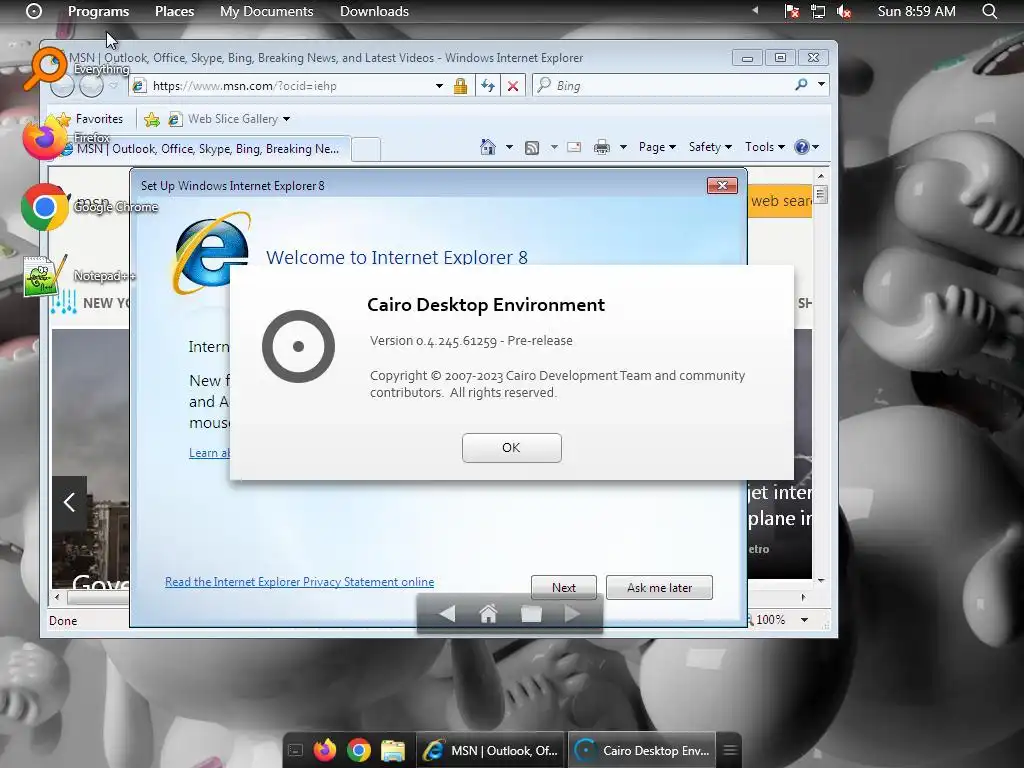Open the Programs menu

[99, 11]
